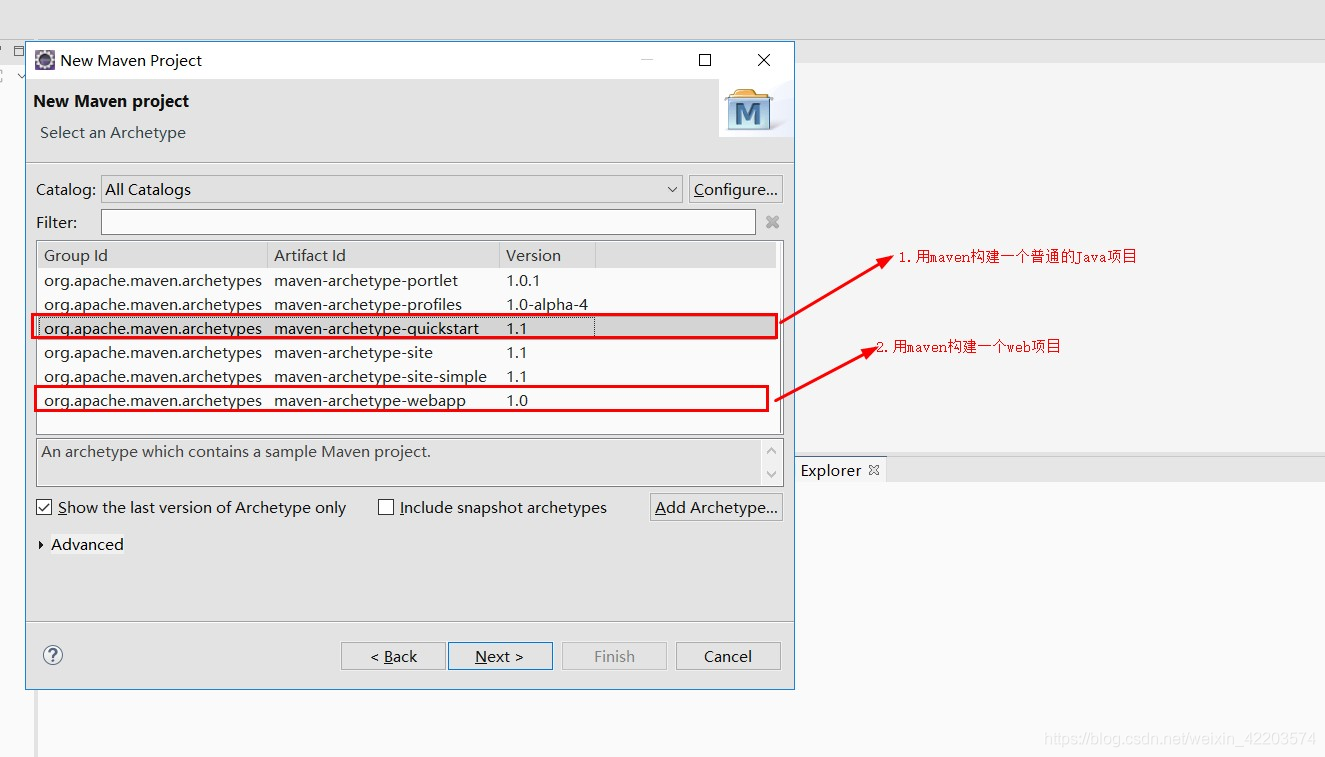Clear the filter with the X icon

(x=772, y=222)
